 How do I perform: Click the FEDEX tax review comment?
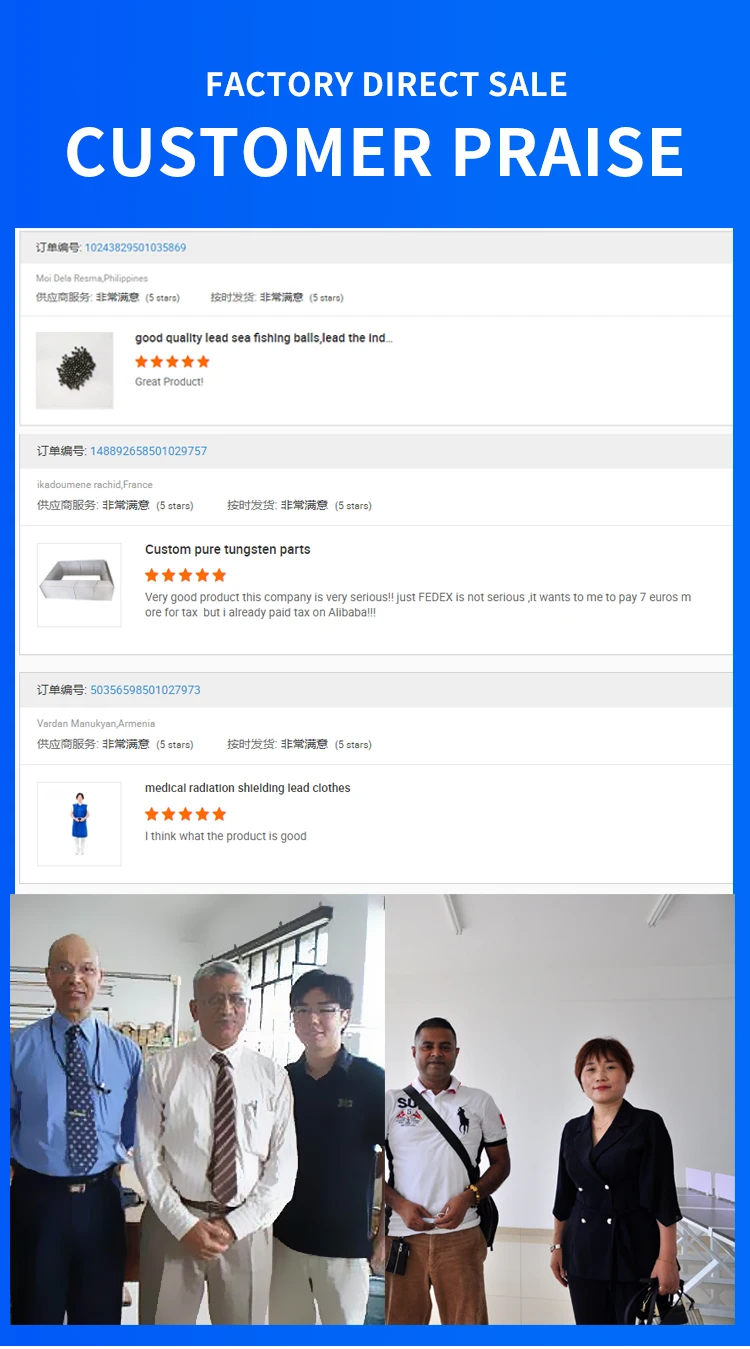(x=418, y=605)
